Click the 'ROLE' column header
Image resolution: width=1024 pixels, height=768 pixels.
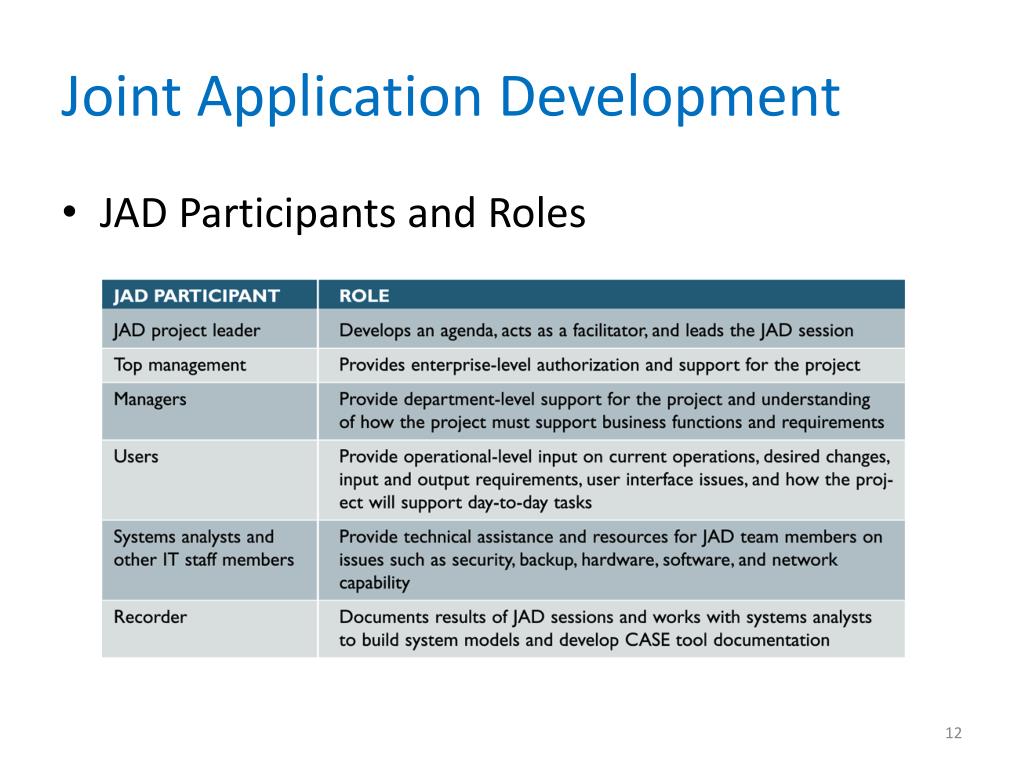[611, 295]
